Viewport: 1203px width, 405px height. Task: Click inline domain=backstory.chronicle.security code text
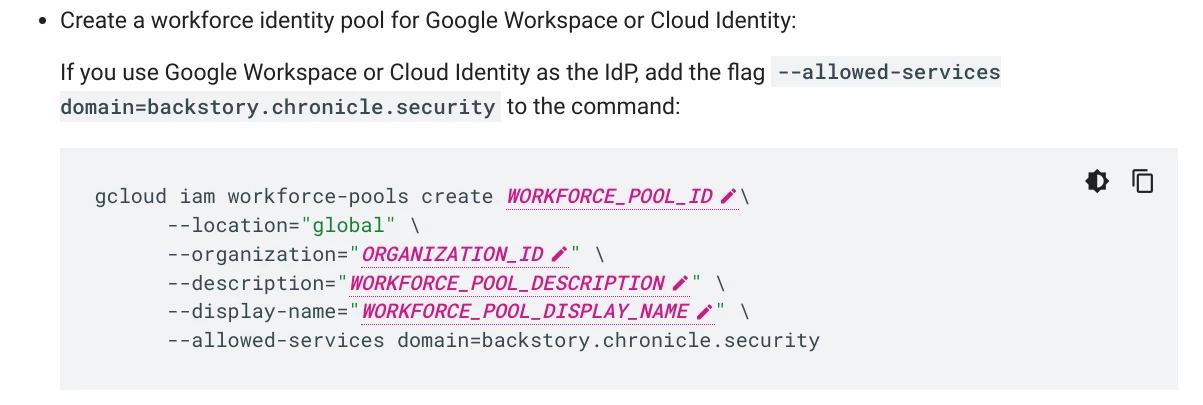[x=279, y=106]
